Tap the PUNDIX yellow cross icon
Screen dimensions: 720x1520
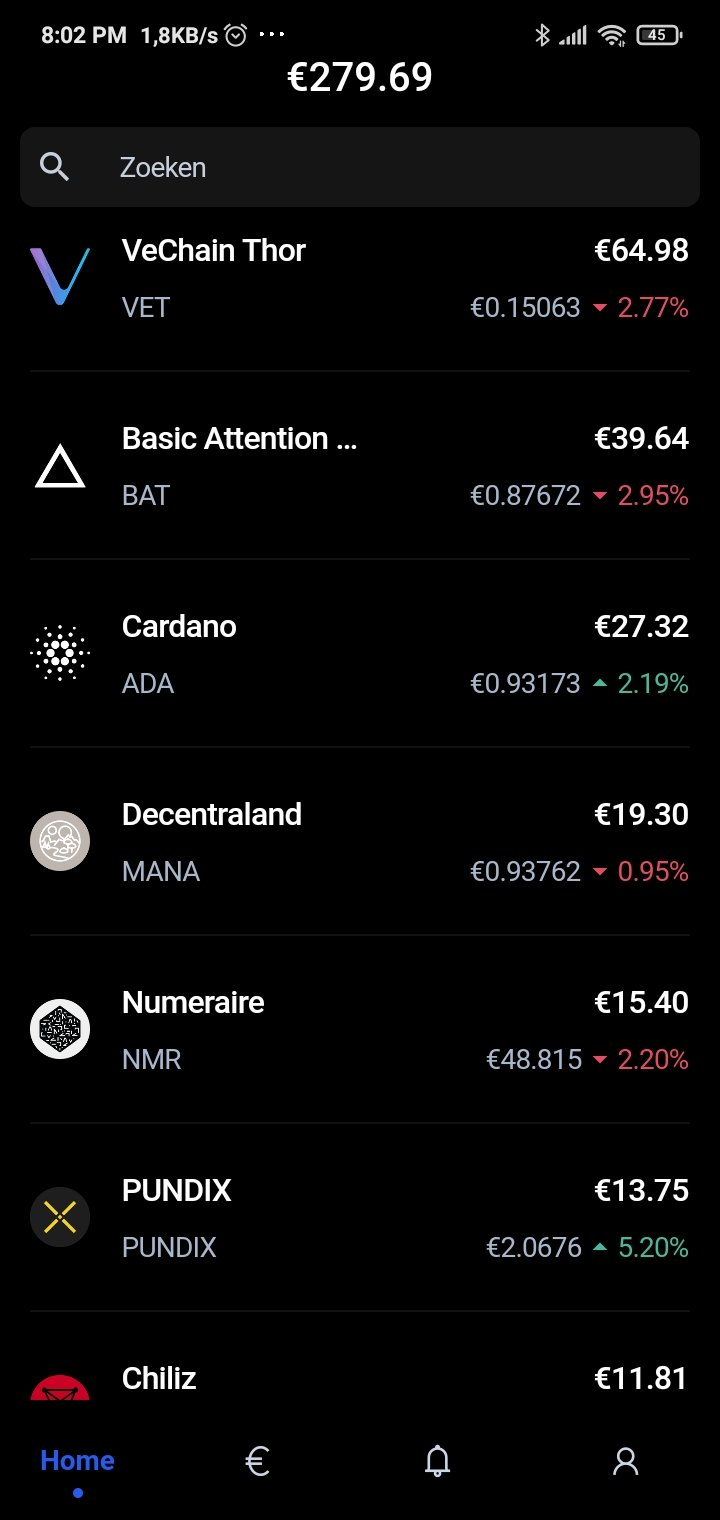60,1217
